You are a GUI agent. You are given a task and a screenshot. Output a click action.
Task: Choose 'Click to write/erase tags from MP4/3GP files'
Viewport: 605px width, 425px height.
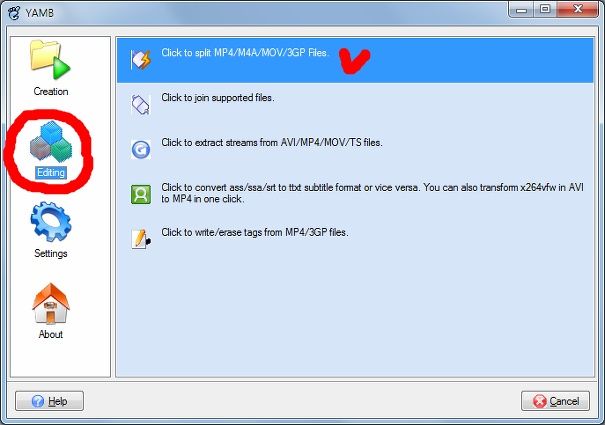[255, 232]
